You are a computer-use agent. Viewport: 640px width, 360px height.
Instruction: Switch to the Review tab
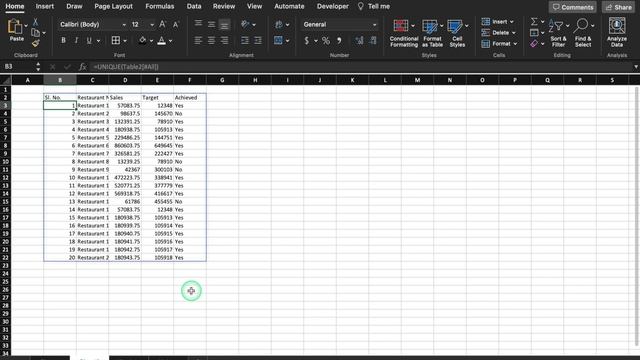point(224,7)
